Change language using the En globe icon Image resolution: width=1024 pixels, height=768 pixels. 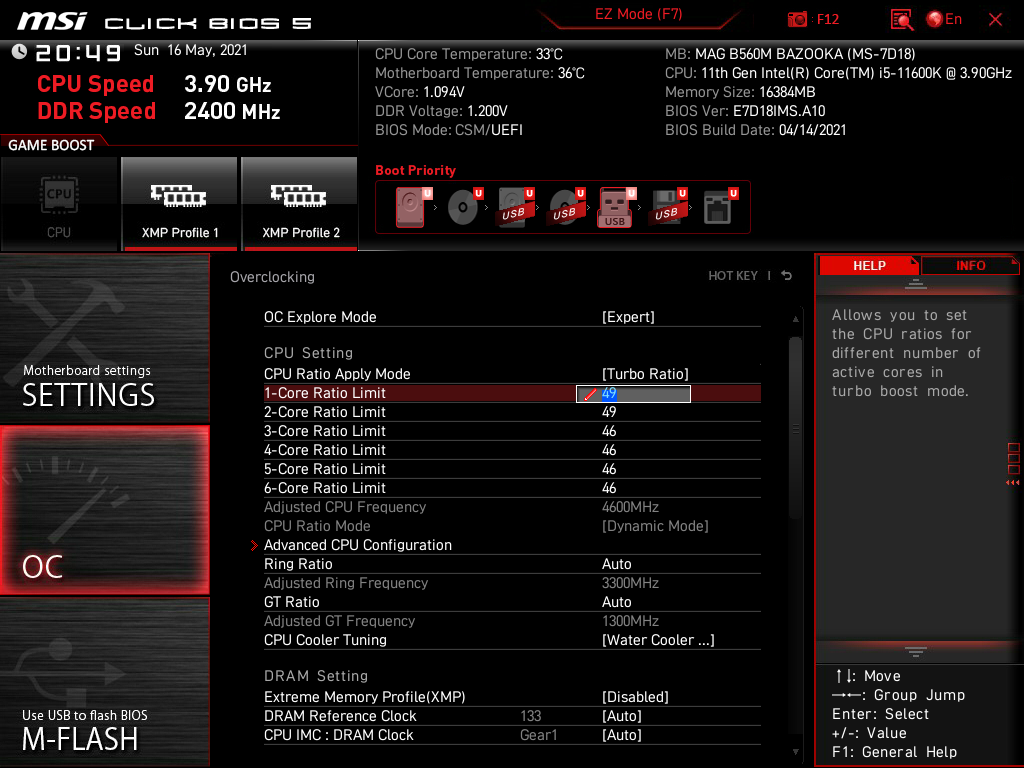[944, 20]
